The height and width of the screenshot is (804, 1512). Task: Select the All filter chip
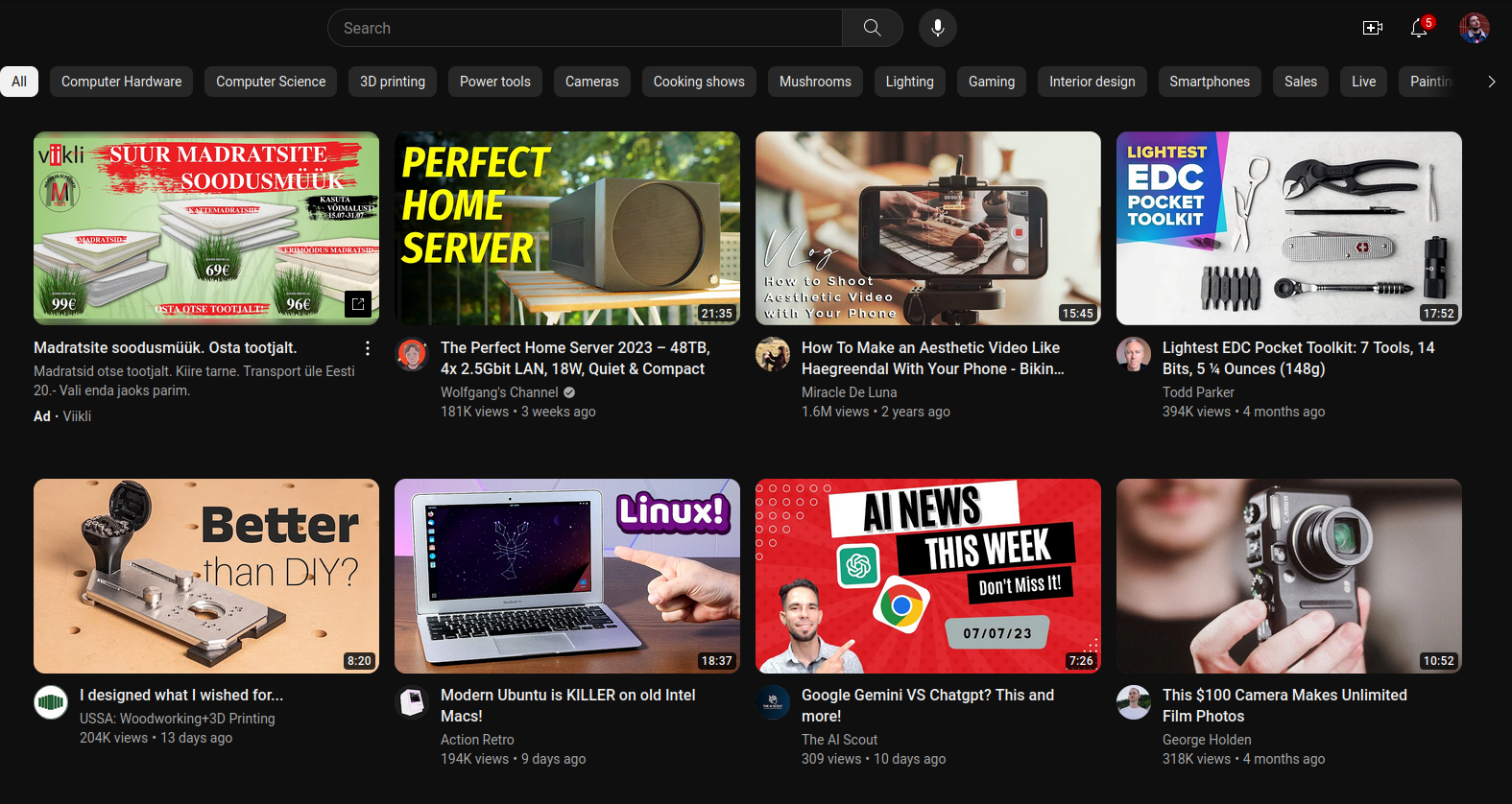19,82
